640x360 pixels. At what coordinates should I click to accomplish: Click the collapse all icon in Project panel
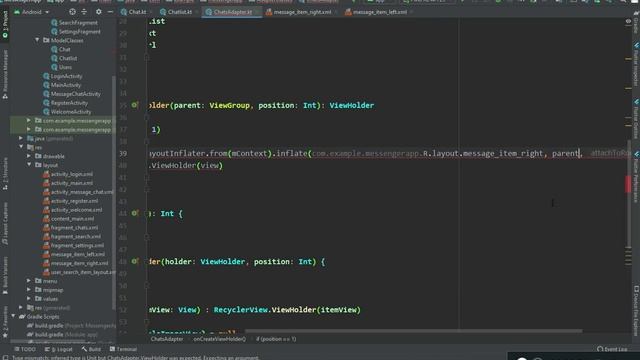coord(84,12)
